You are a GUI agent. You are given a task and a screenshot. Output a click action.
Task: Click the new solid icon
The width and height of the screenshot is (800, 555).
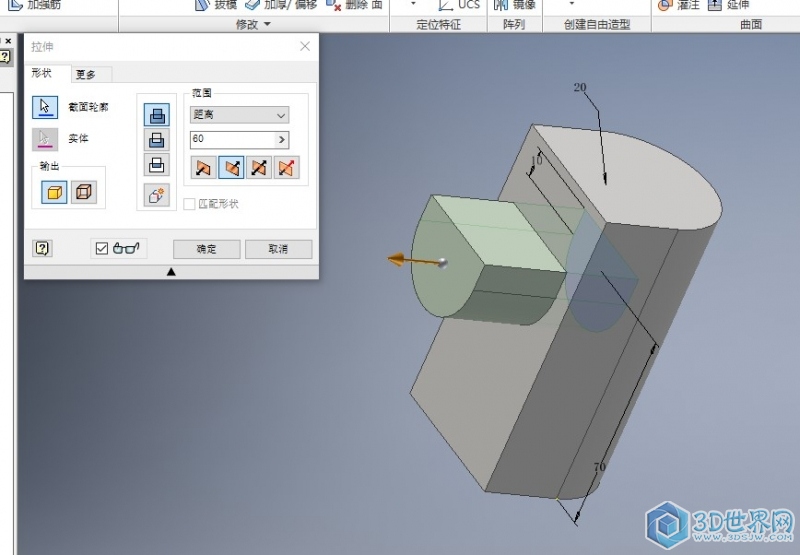point(156,195)
